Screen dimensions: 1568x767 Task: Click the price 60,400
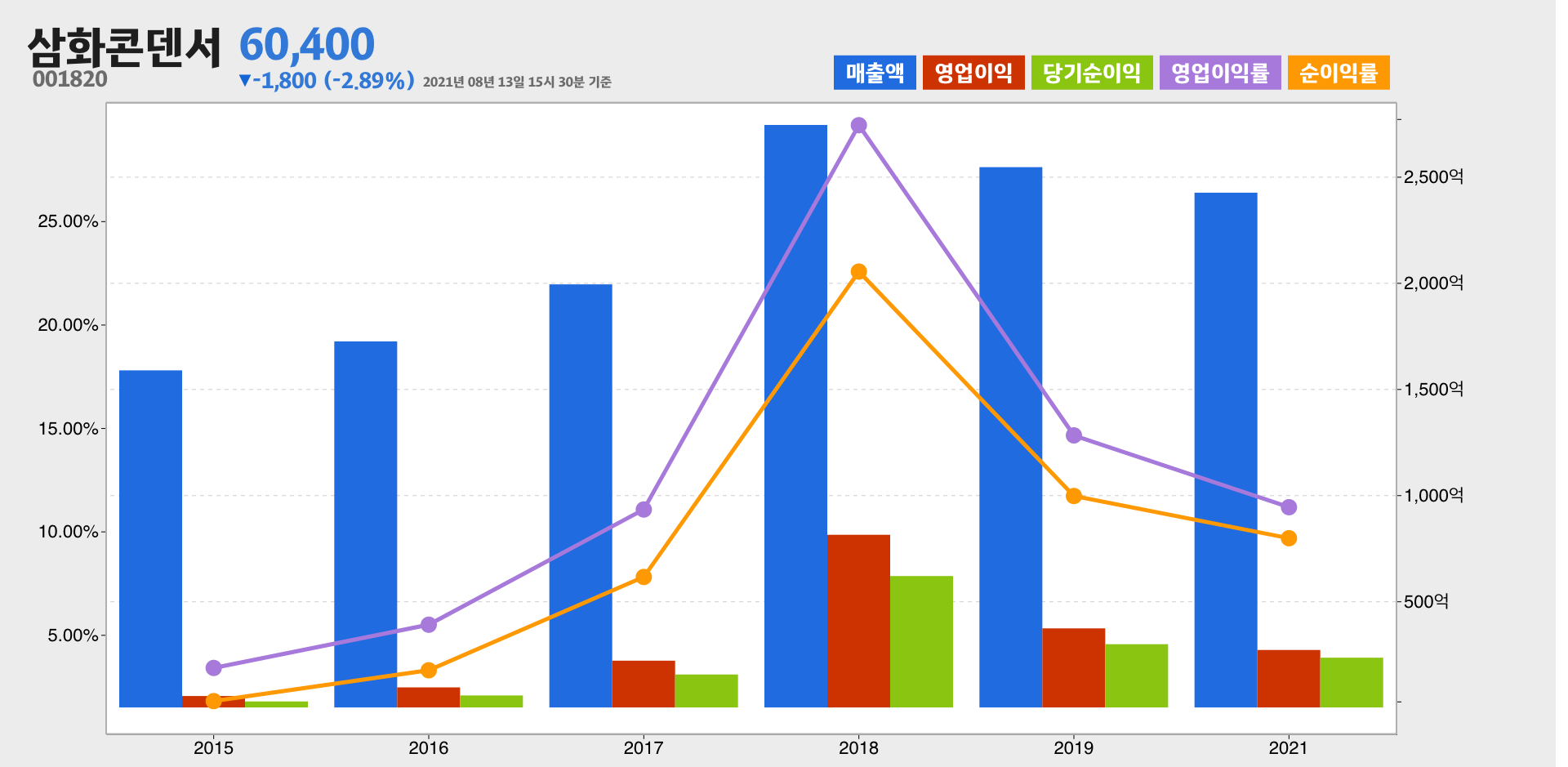[307, 44]
